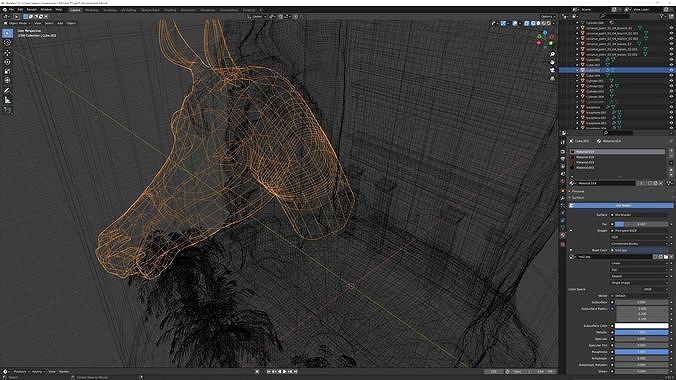This screenshot has height=380, width=676.
Task: Hide the highlighted Cube object via eye icon
Action: (x=671, y=70)
